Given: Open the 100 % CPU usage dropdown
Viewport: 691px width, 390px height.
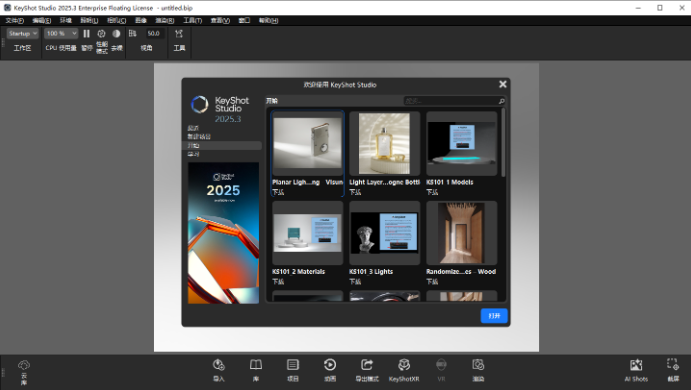Looking at the screenshot, I should 61,33.
